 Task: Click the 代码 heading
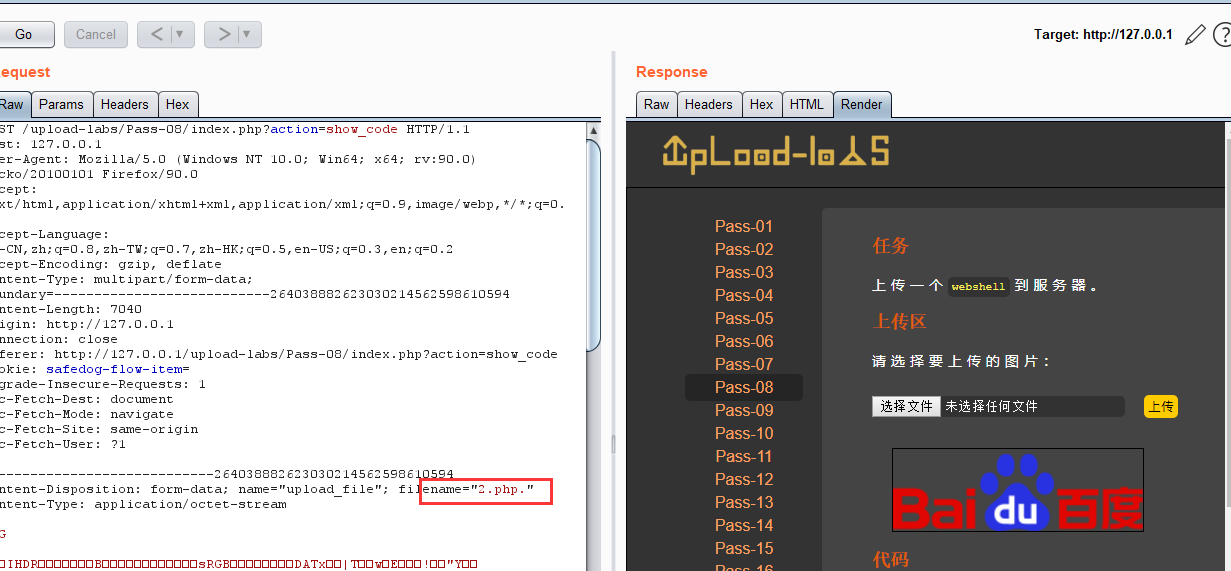tap(891, 559)
